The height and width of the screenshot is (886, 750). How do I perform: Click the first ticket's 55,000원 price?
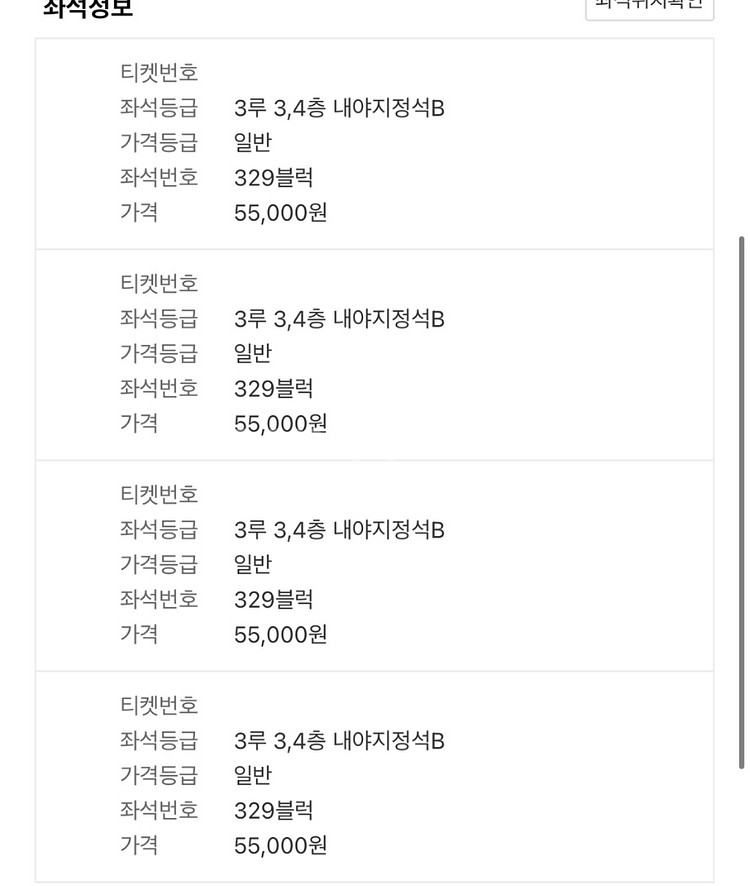280,213
